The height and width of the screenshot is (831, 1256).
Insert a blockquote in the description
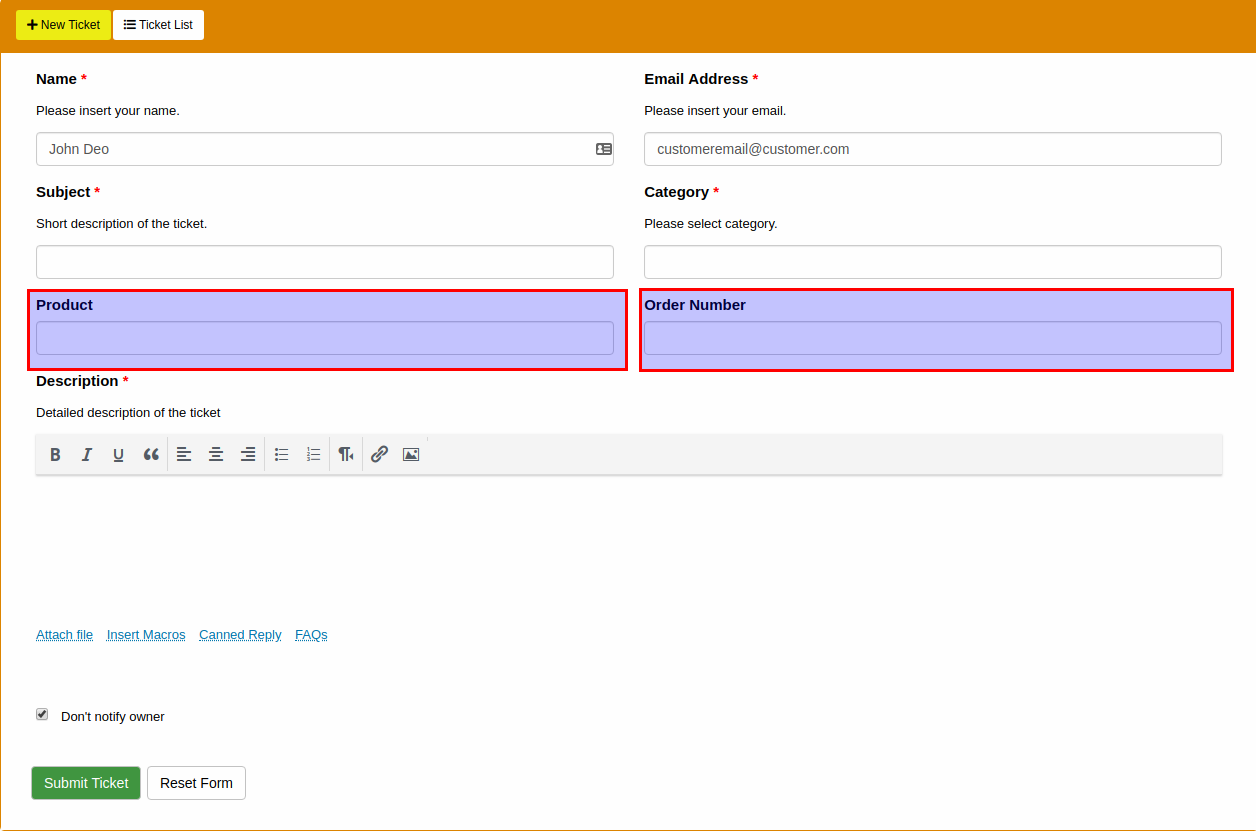[x=151, y=454]
